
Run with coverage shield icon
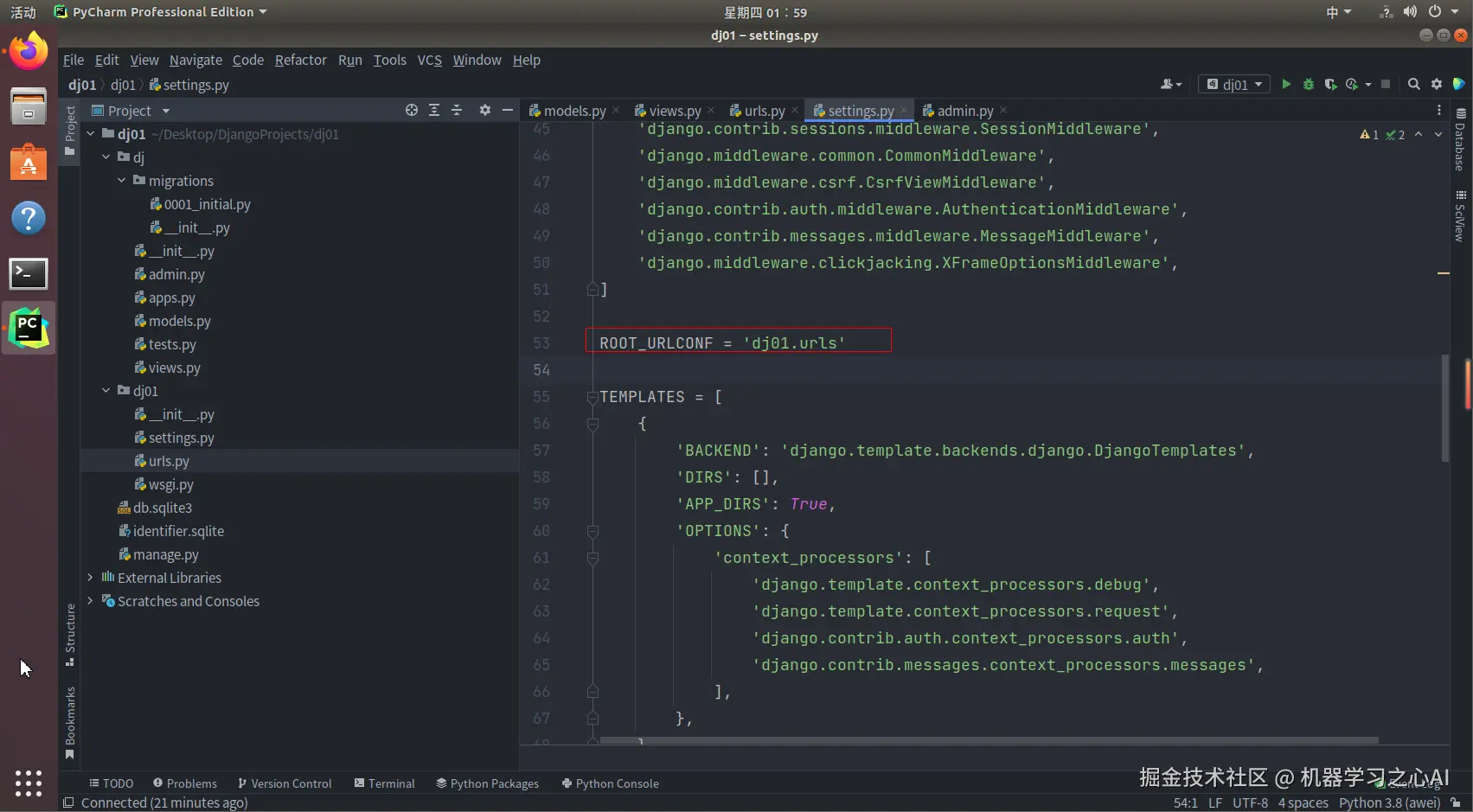[x=1330, y=84]
